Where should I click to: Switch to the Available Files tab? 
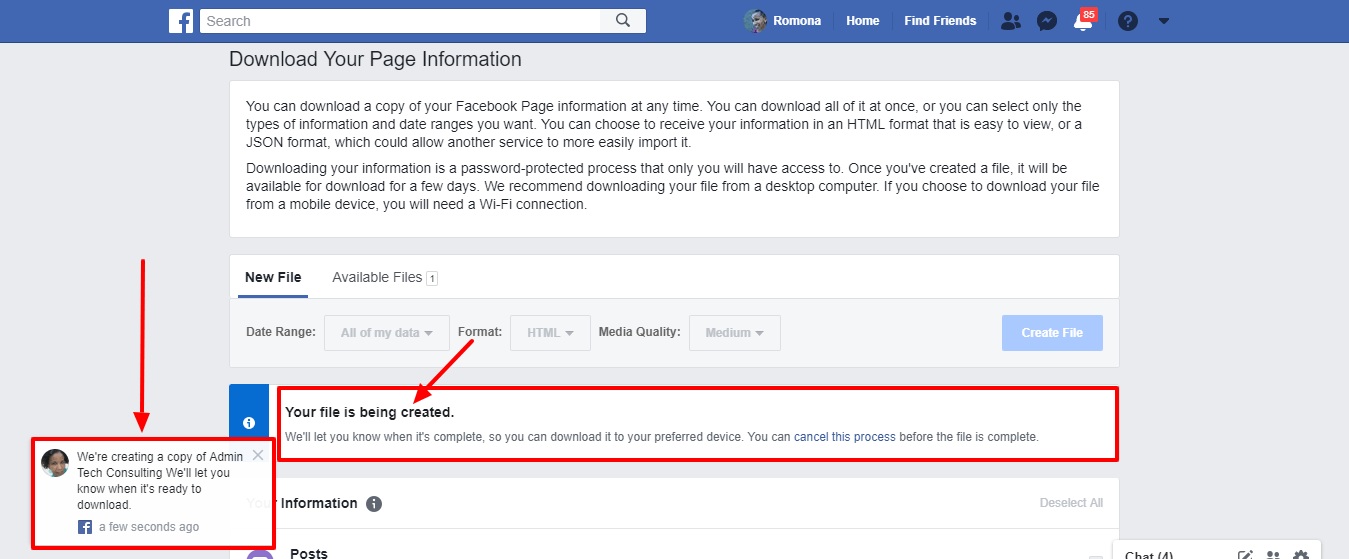[385, 277]
